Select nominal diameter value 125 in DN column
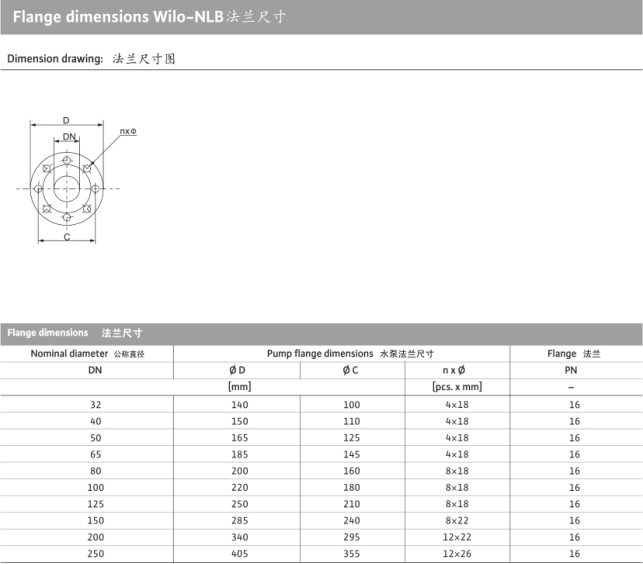Screen dimensions: 643x564 click(96, 504)
